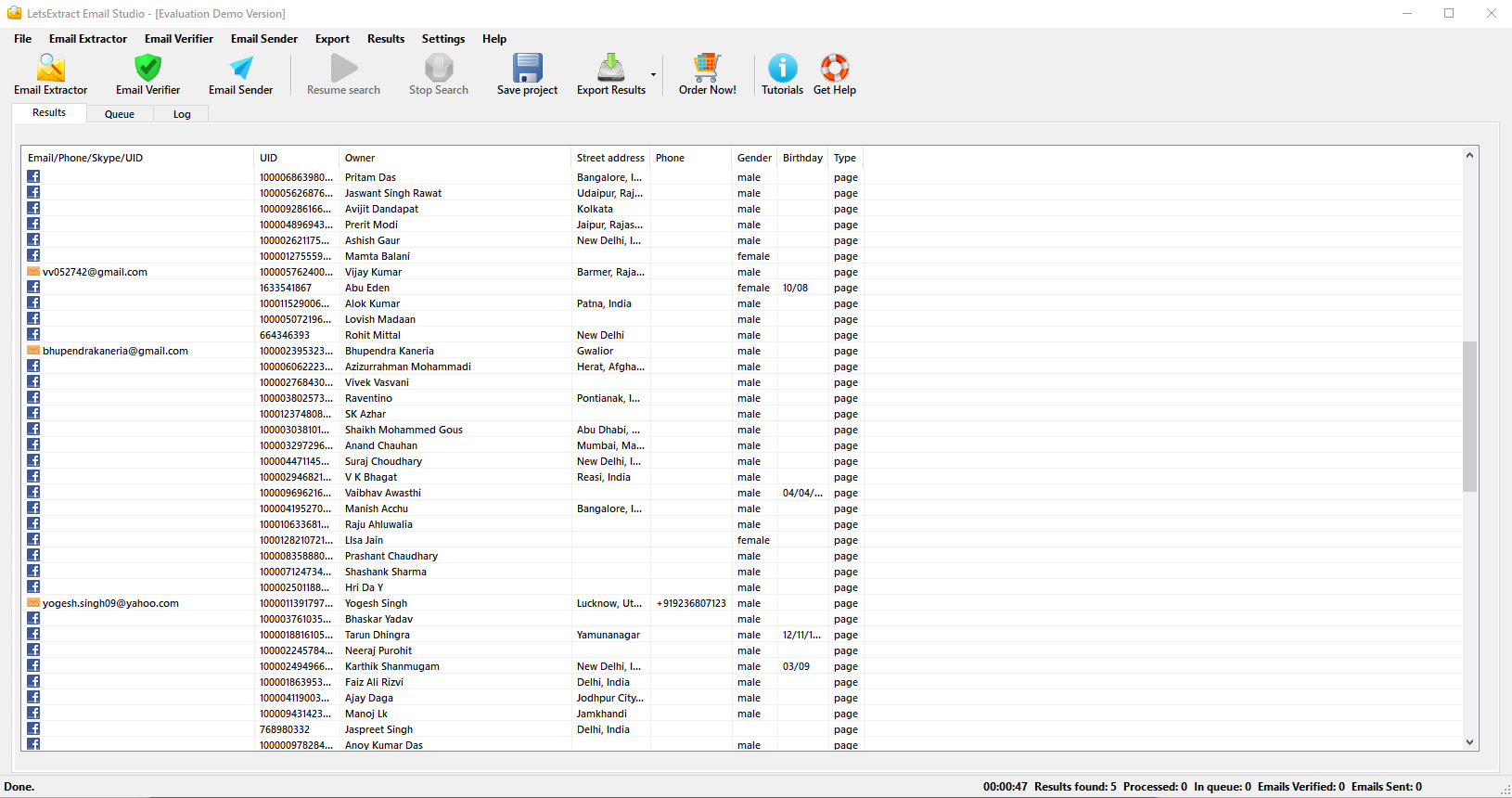
Task: Sort by the Type column header
Action: 845,158
